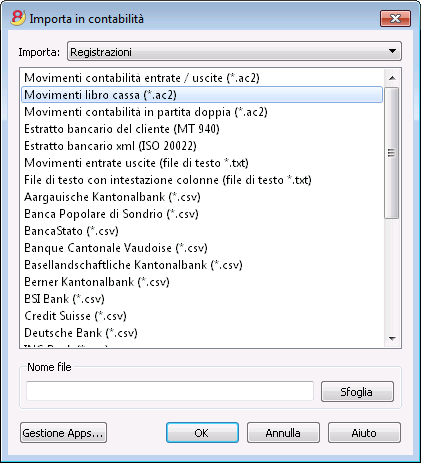Select Credit Suisse (*.csv) format
The image size is (421, 463).
pos(75,316)
